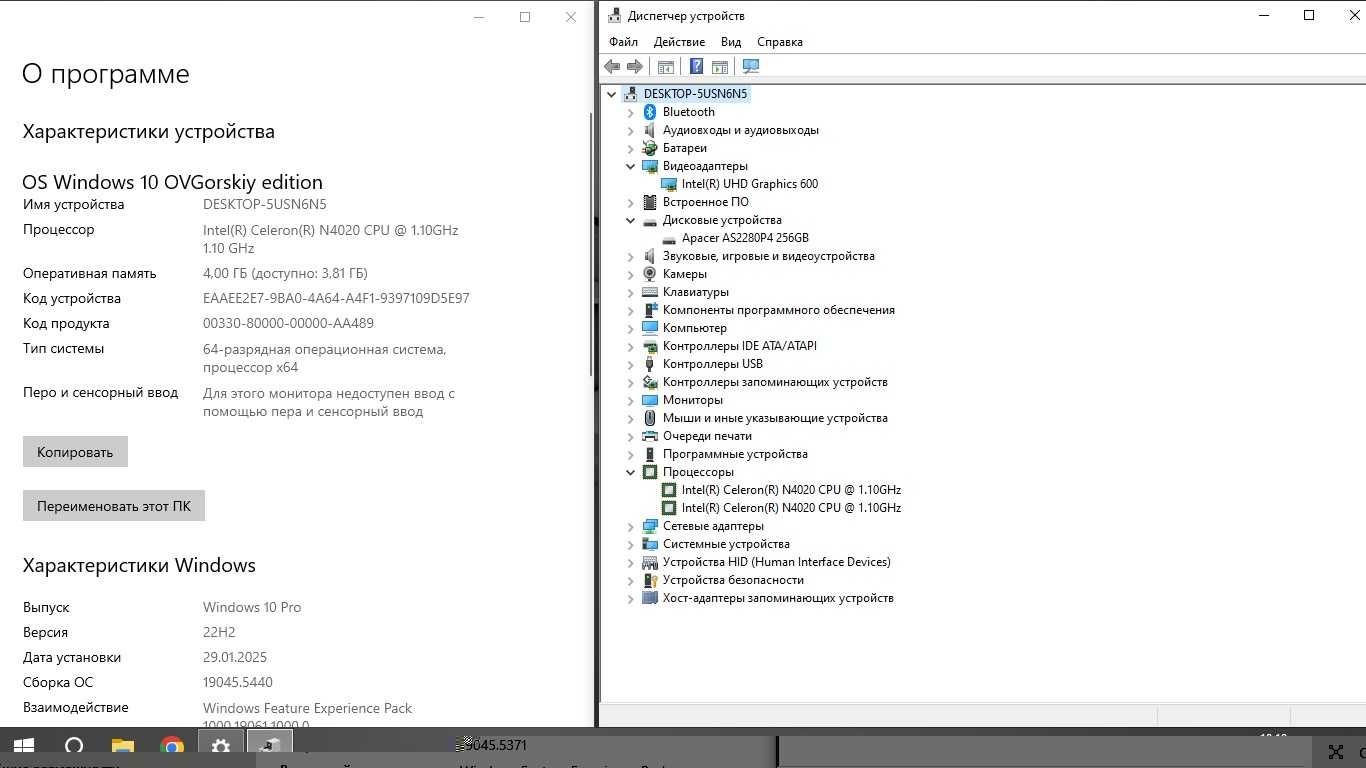This screenshot has width=1366, height=768.
Task: Click the scan for hardware changes monitor icon
Action: point(751,66)
